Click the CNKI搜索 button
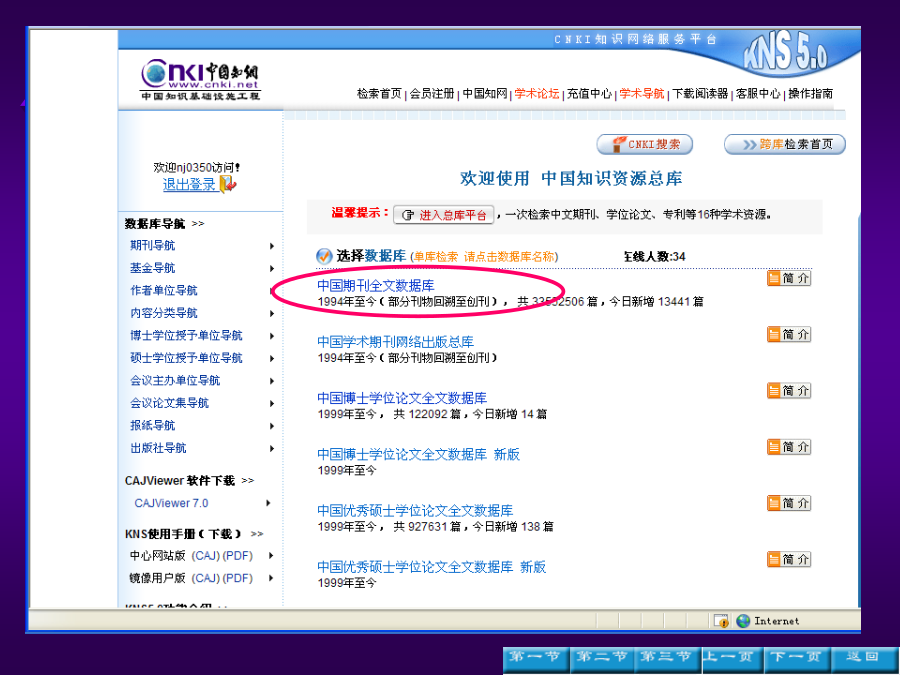This screenshot has height=675, width=900. coord(645,144)
